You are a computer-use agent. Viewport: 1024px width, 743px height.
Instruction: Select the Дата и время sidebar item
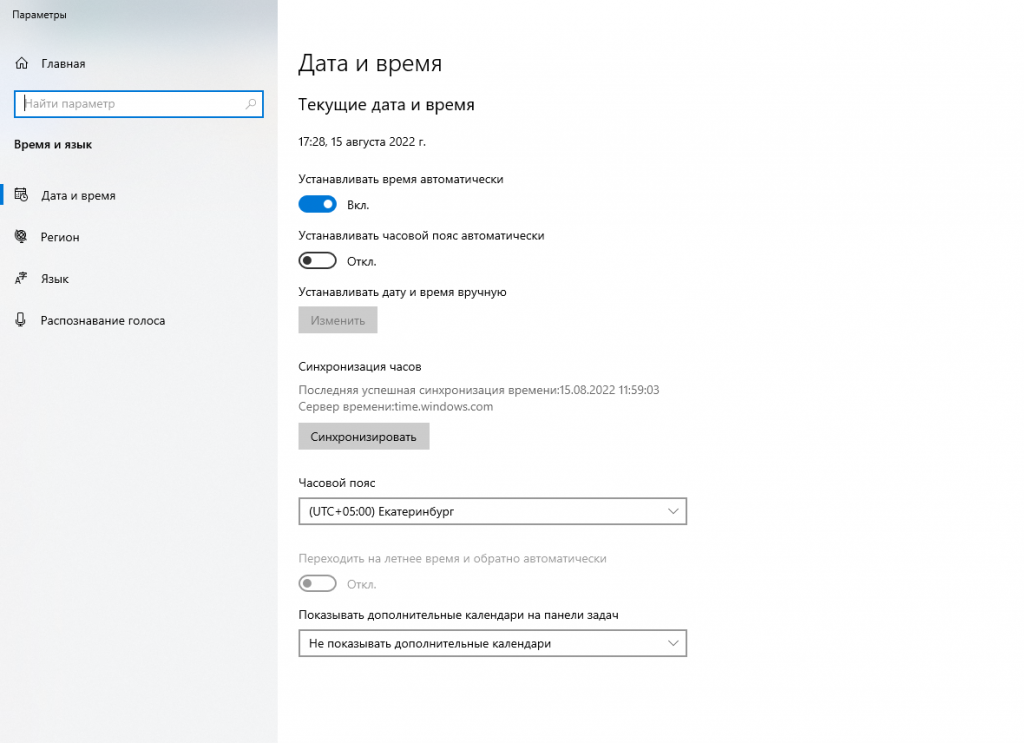coord(78,196)
